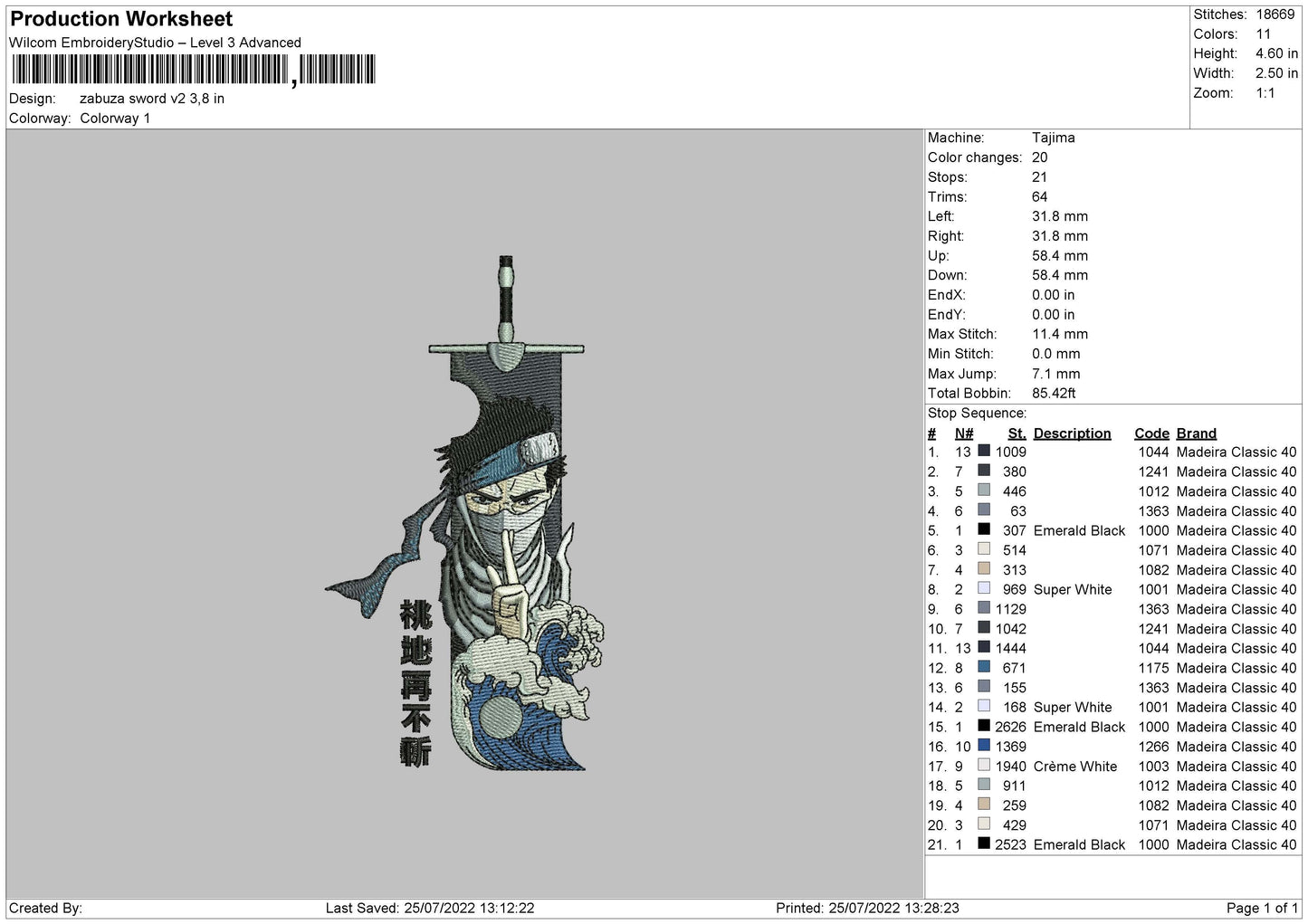Click the Zoom value "1:1"
Screen dimensions: 1308x924
[x=1265, y=93]
